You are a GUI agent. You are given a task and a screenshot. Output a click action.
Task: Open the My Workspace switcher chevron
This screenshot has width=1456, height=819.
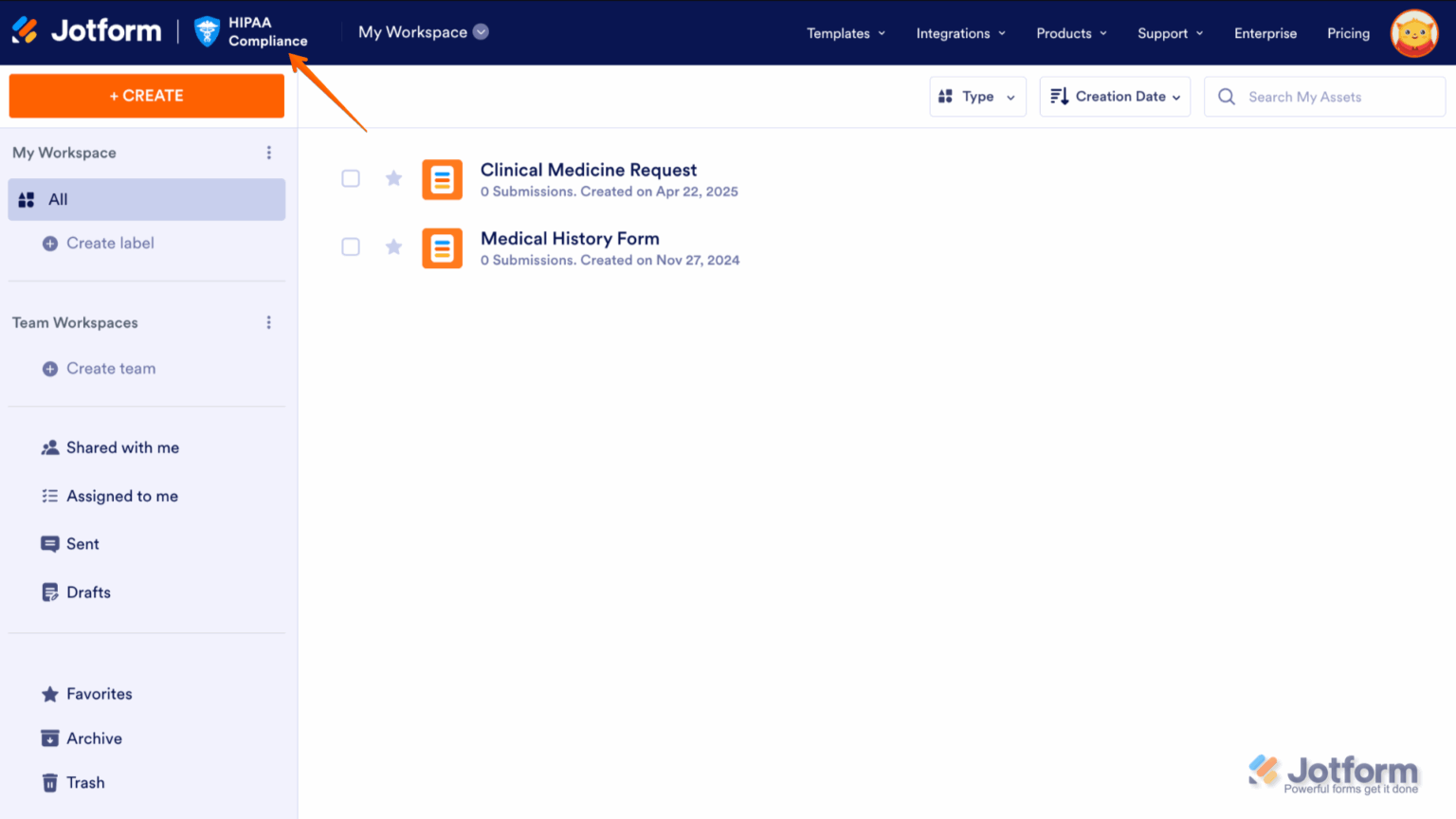coord(482,31)
